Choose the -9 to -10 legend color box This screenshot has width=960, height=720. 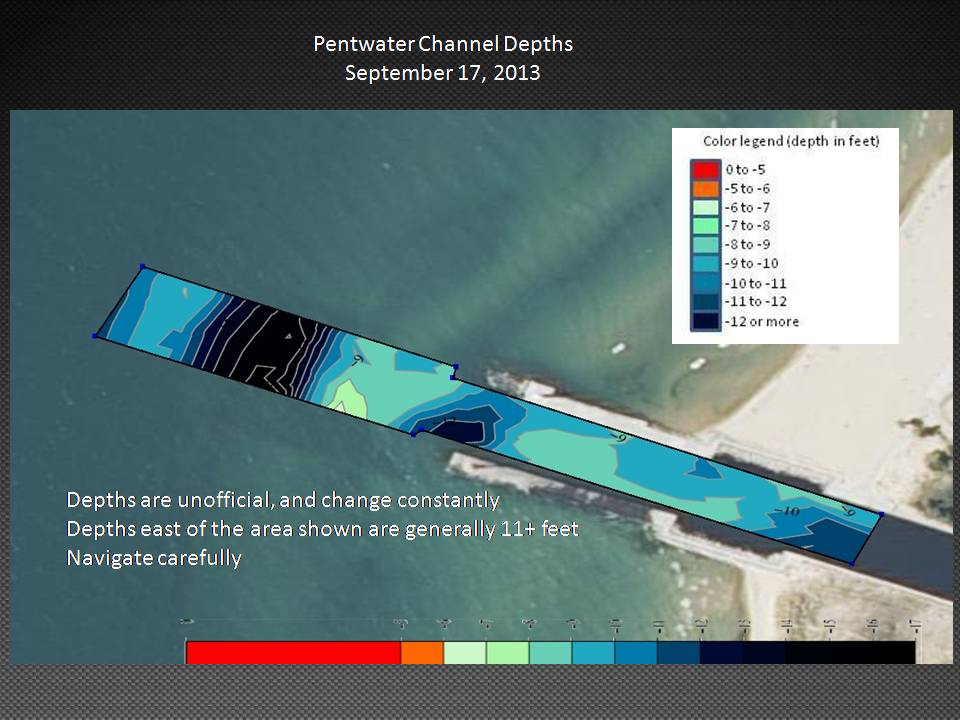coord(705,264)
